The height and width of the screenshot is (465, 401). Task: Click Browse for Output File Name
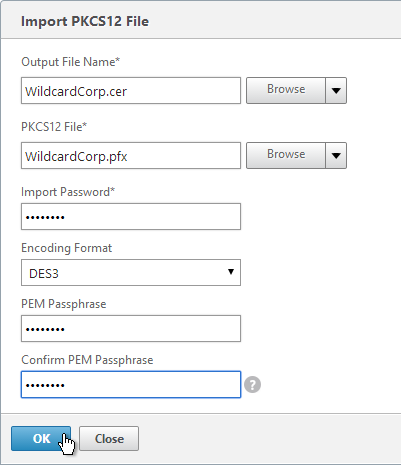(x=286, y=90)
